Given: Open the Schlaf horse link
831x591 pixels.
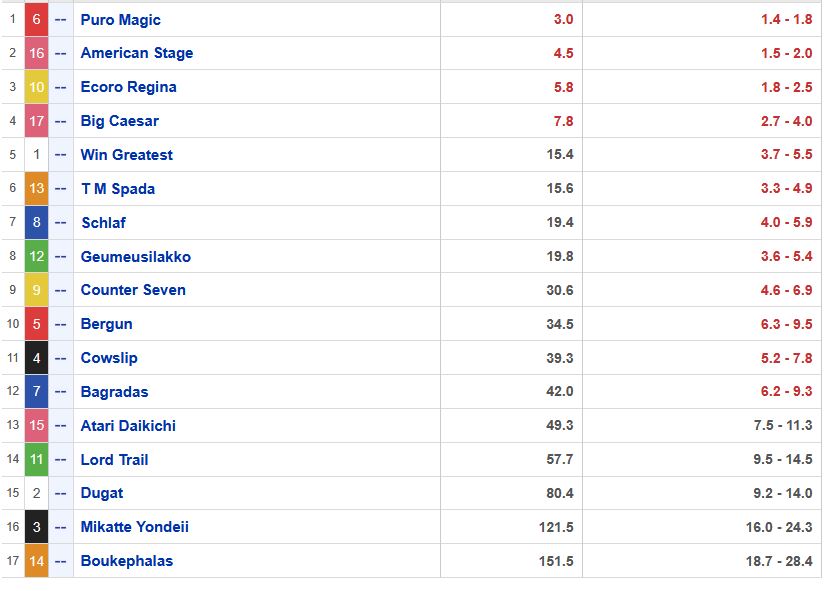Looking at the screenshot, I should point(103,223).
